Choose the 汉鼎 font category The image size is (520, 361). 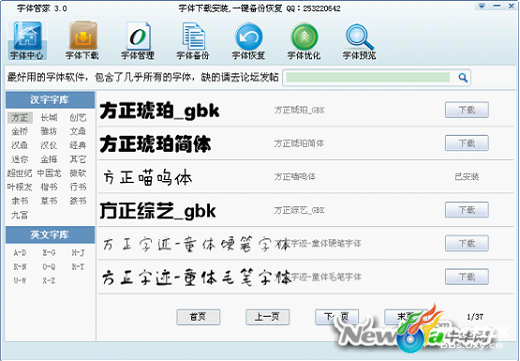(x=20, y=145)
